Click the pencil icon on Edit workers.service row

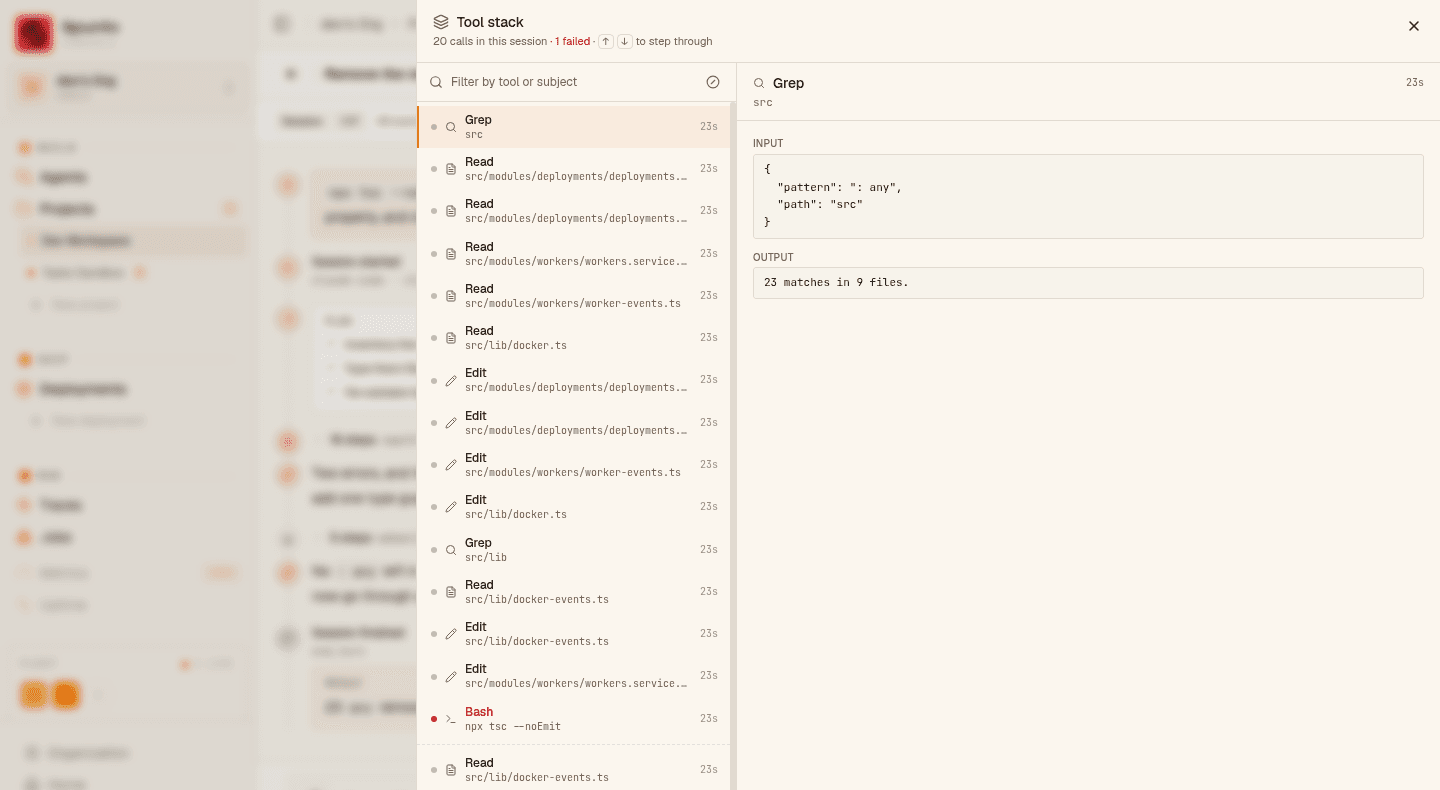pyautogui.click(x=451, y=677)
